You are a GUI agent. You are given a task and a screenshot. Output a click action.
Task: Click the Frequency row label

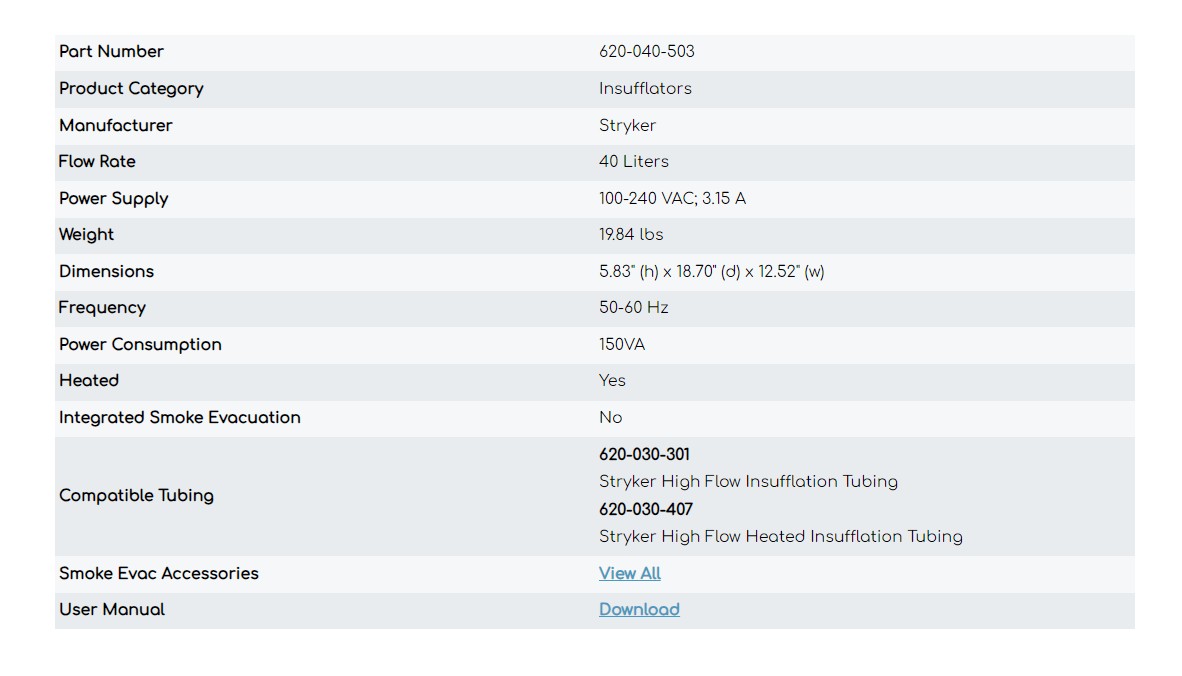coord(103,308)
